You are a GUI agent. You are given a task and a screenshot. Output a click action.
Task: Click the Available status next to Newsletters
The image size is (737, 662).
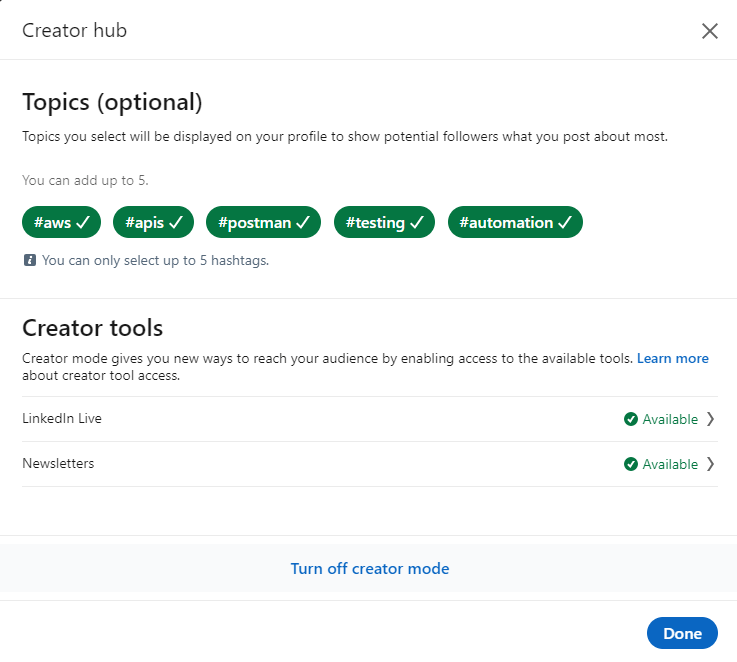[670, 464]
